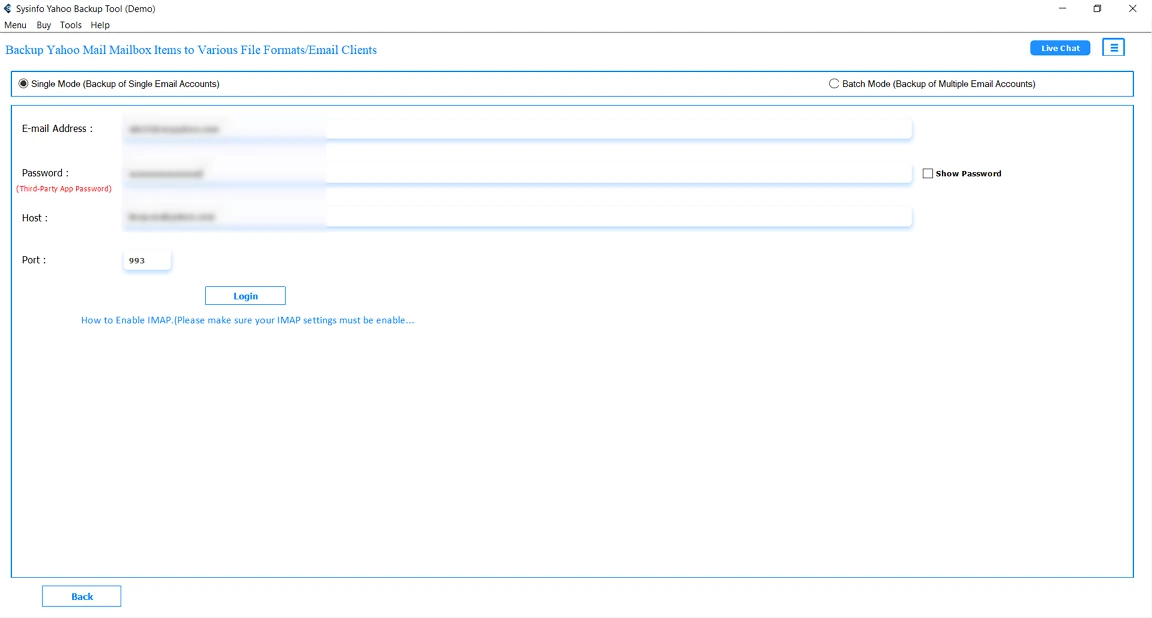Viewport: 1152px width, 618px height.
Task: Open the Buy menu
Action: [x=43, y=25]
